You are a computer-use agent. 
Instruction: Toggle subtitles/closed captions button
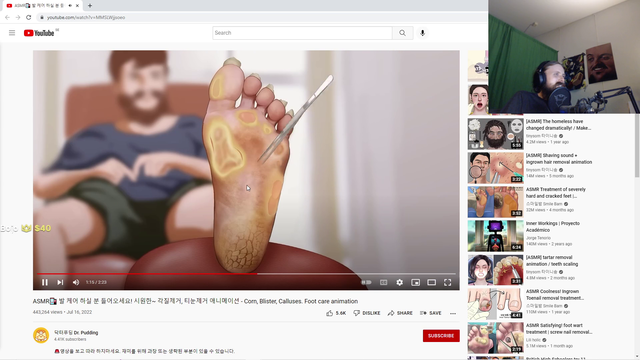click(383, 282)
